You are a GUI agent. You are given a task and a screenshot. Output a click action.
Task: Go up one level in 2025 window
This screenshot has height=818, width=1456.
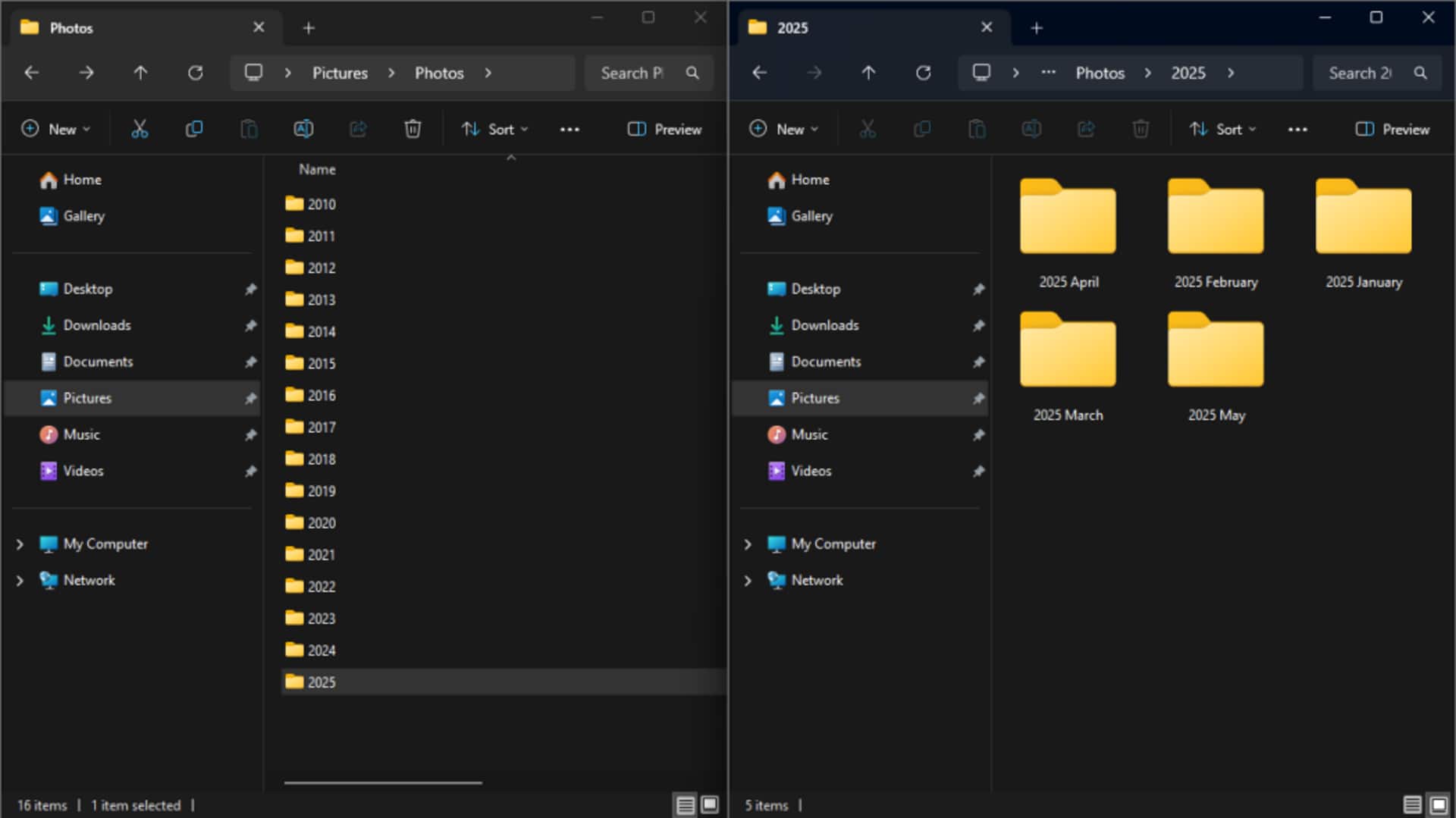coord(868,73)
